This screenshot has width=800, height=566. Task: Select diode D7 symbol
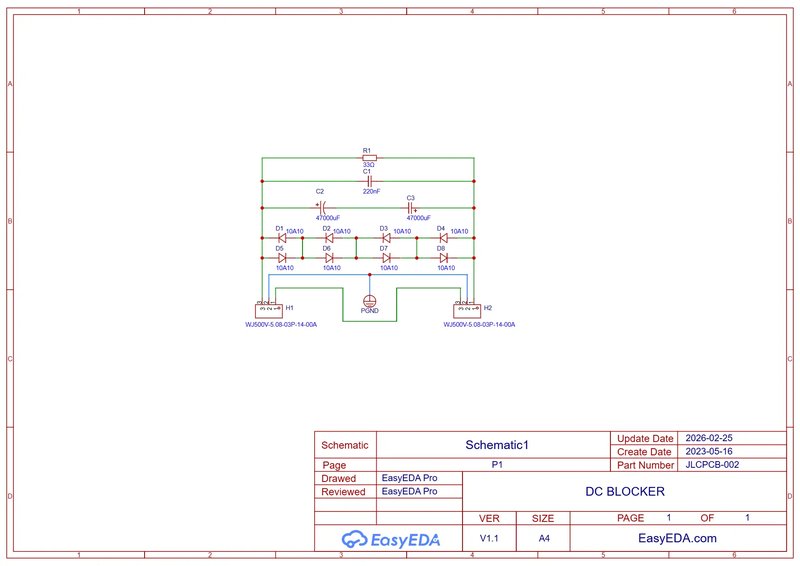tap(386, 258)
